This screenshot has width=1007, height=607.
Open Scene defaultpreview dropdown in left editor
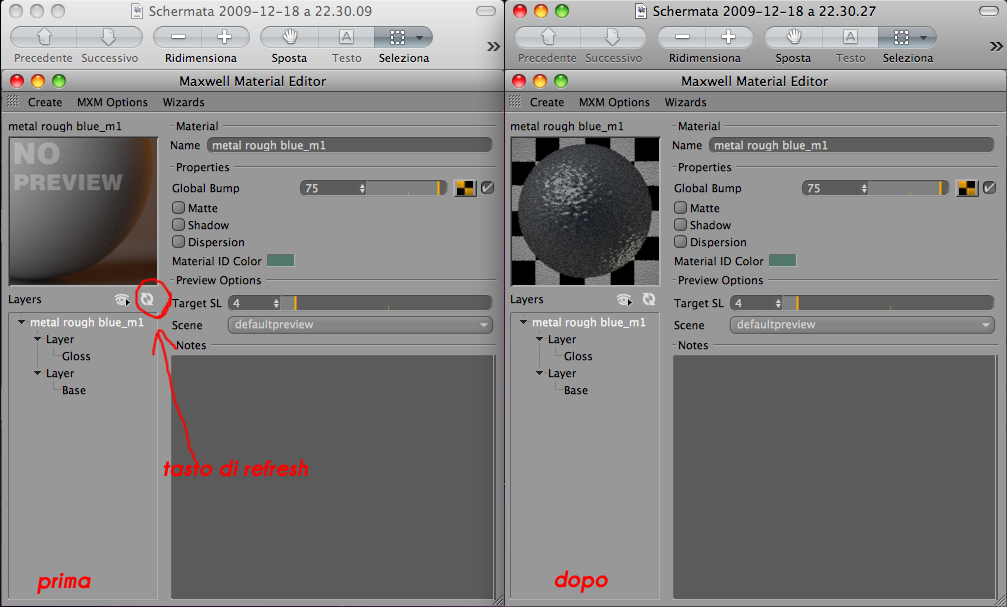[x=360, y=324]
